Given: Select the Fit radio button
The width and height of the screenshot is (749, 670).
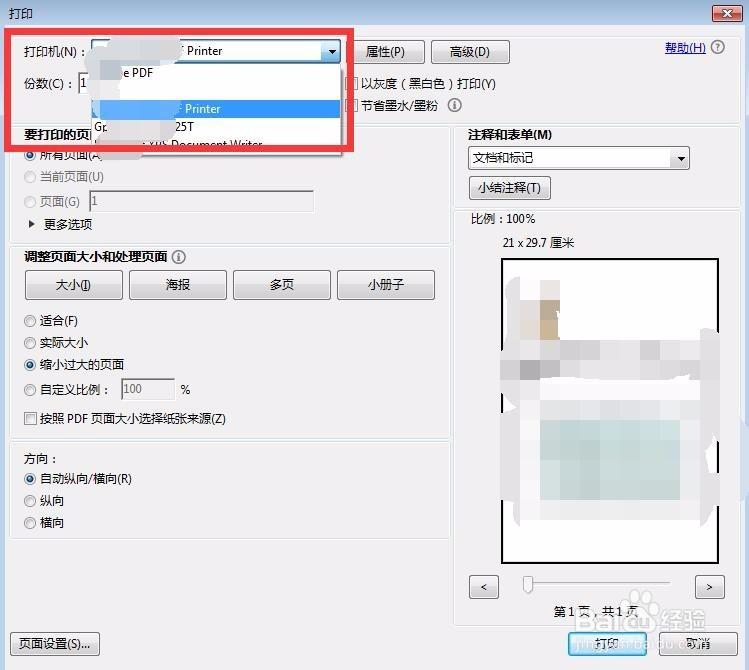Looking at the screenshot, I should pyautogui.click(x=30, y=321).
